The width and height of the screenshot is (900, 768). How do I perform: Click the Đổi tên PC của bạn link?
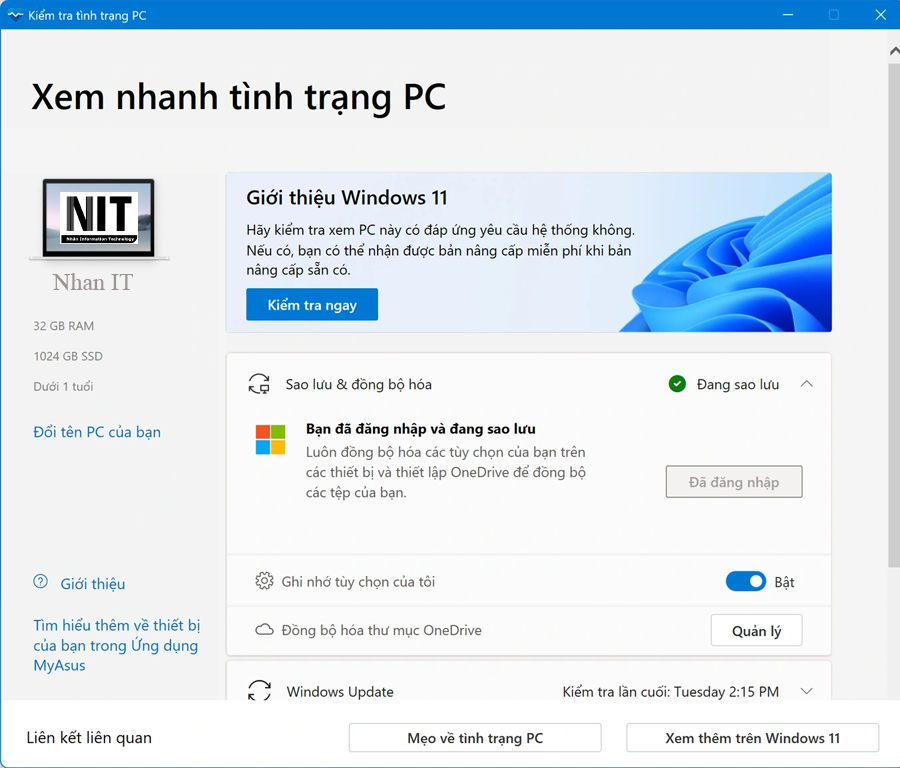click(x=97, y=432)
